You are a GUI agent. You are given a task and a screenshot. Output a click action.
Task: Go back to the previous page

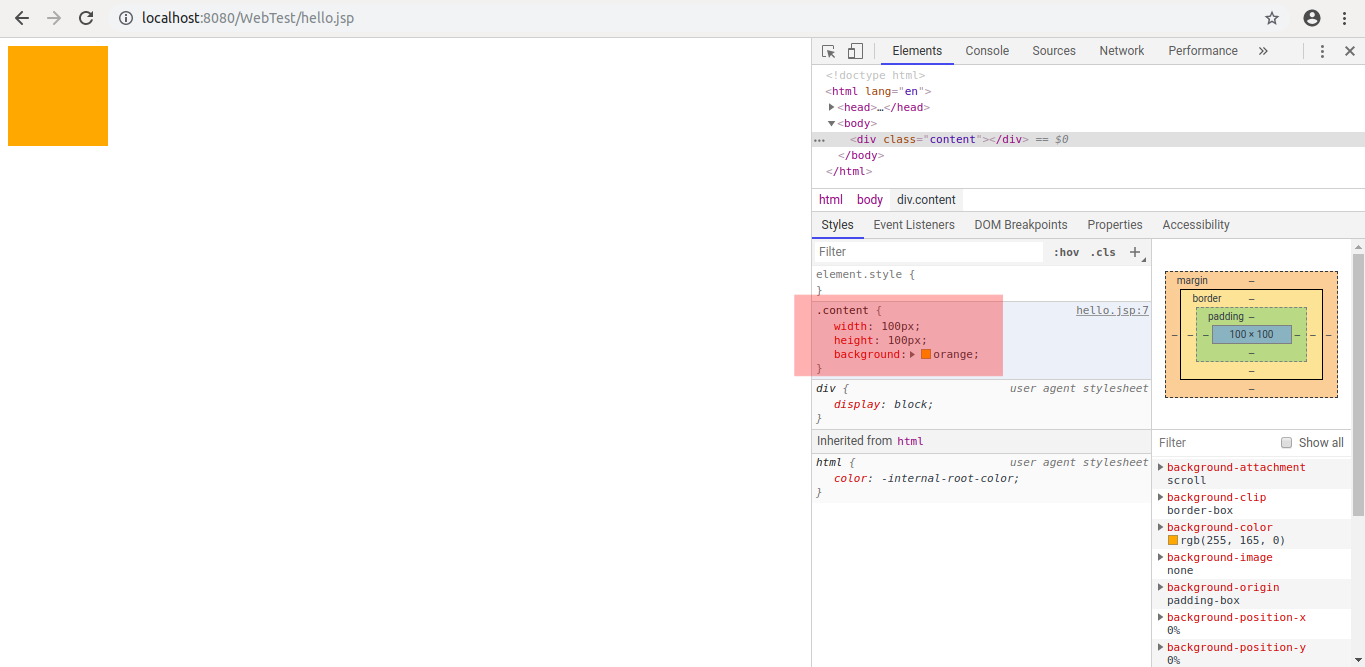point(22,18)
